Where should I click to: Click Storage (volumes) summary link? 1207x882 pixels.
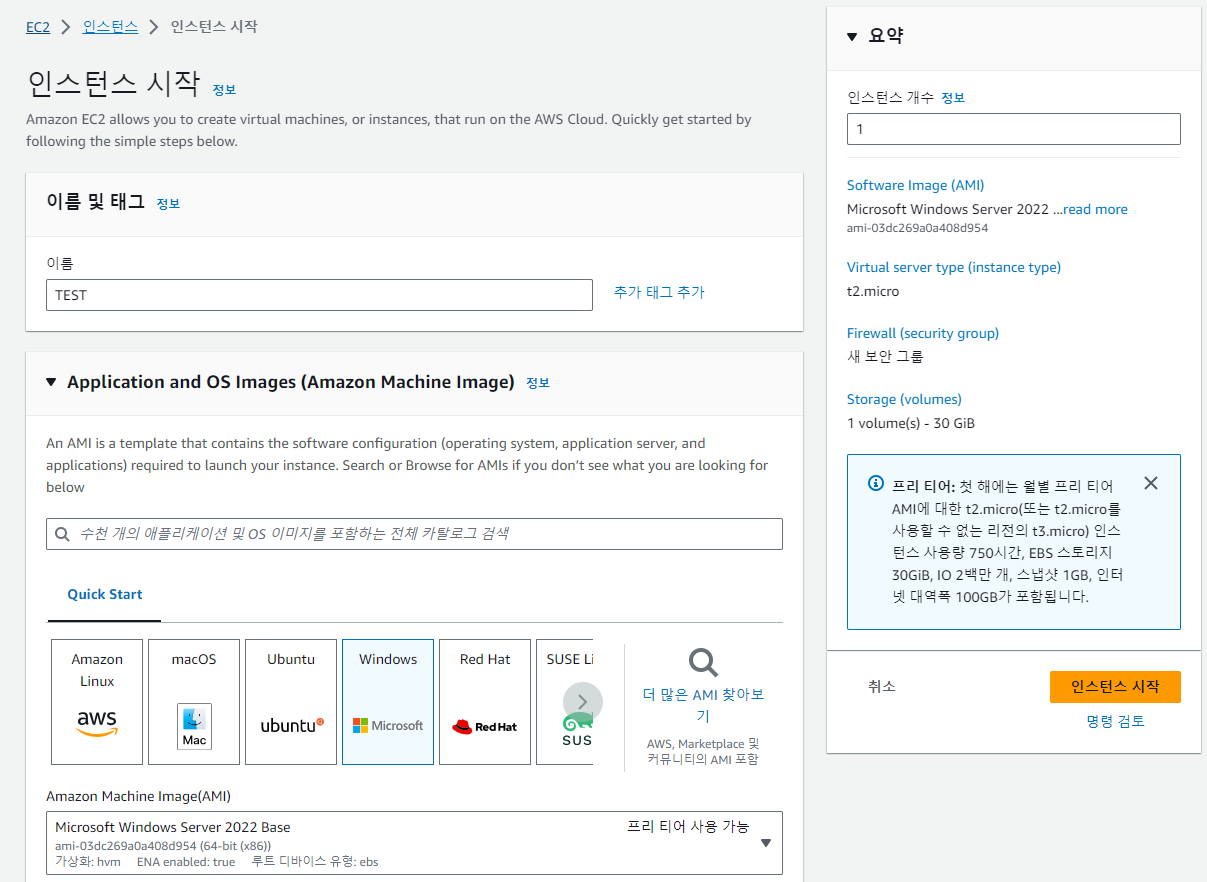[904, 399]
